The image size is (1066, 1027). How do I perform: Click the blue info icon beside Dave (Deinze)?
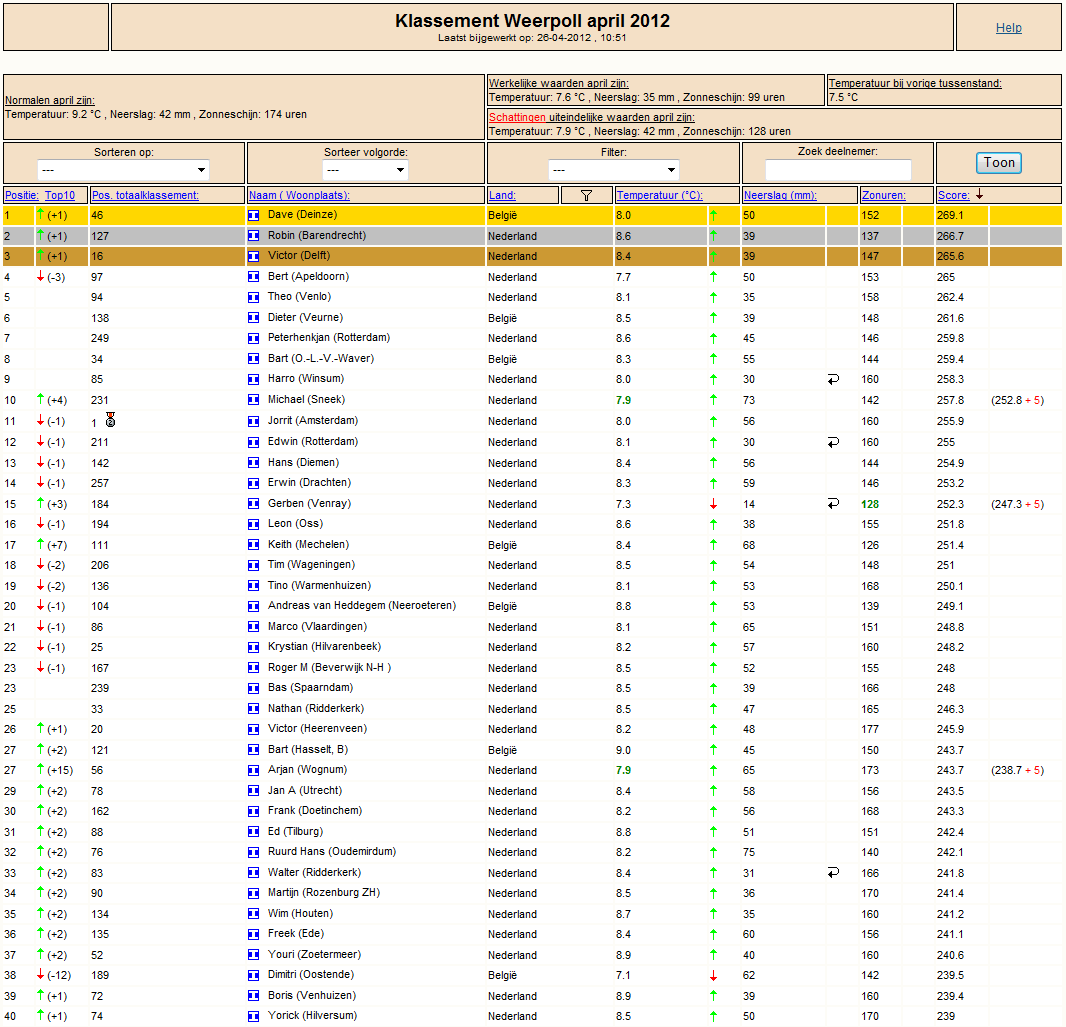click(x=254, y=215)
